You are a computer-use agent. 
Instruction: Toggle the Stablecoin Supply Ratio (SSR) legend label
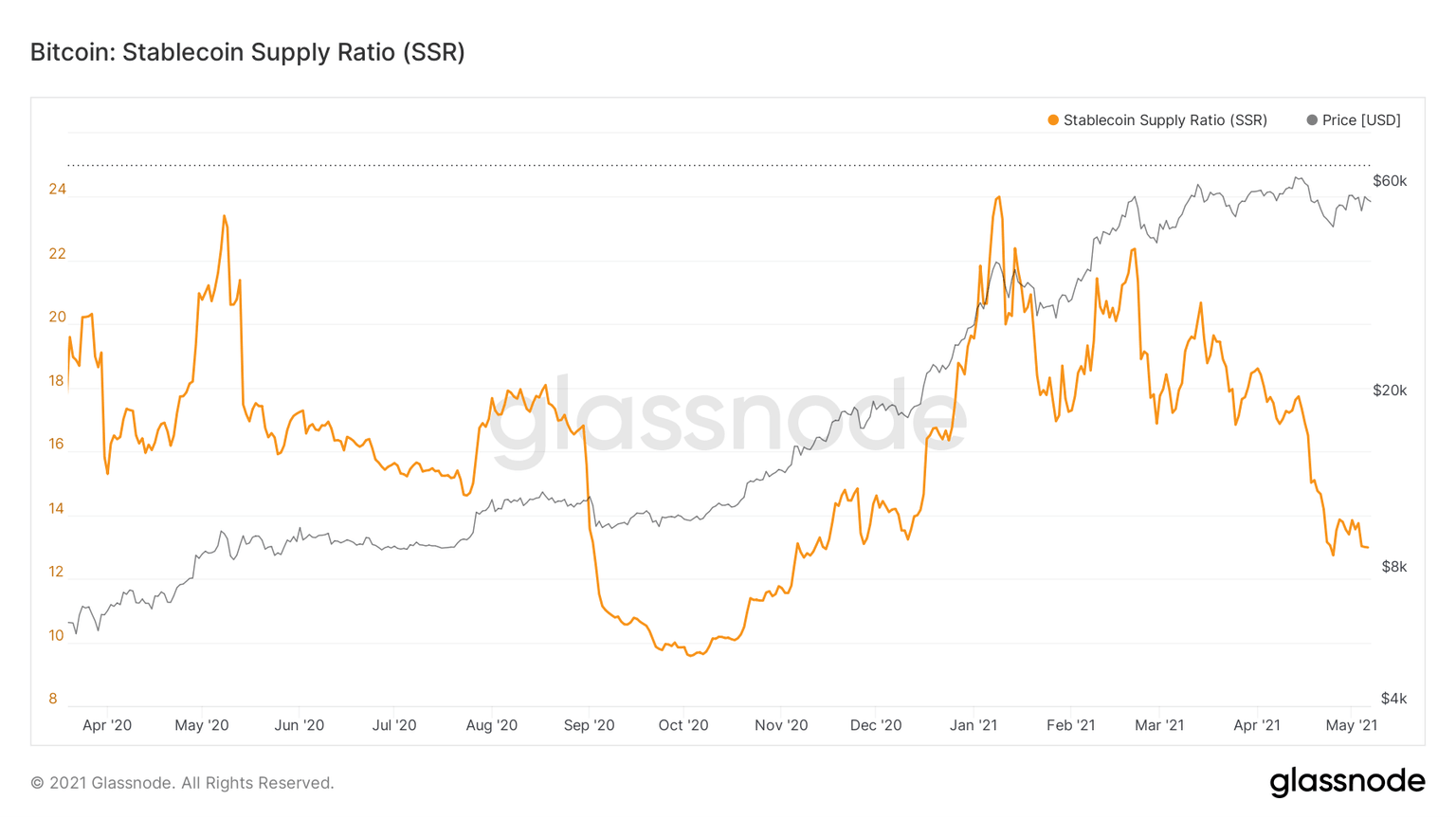[x=1165, y=120]
